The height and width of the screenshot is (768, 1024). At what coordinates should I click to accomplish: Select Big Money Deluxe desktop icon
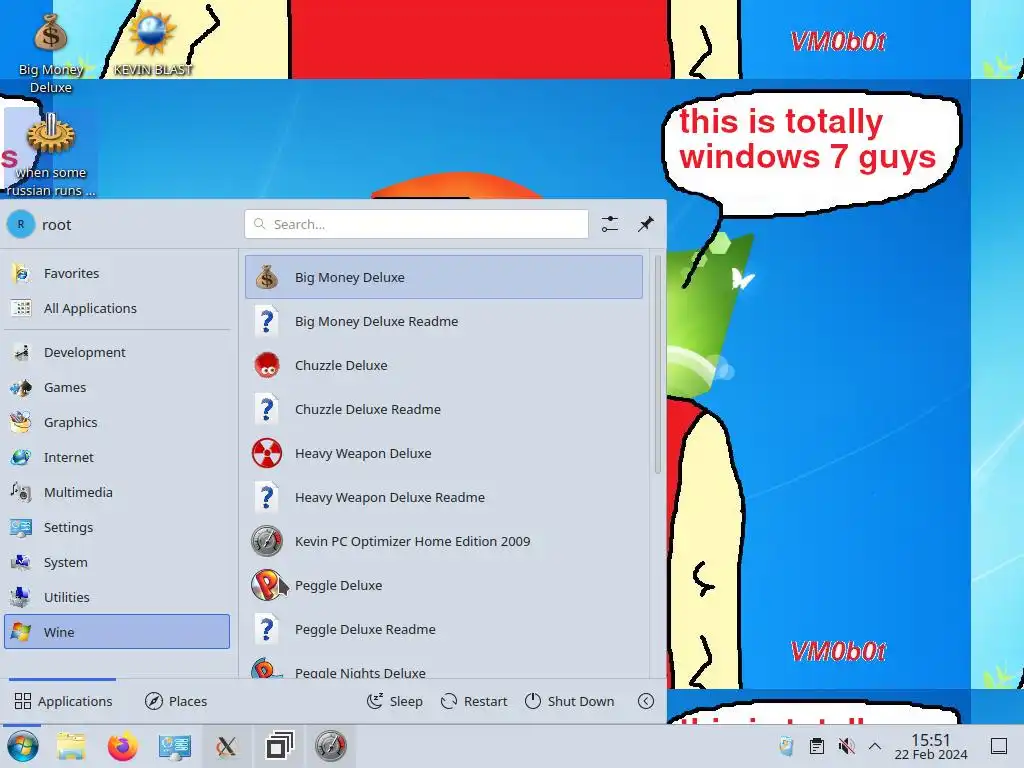51,52
